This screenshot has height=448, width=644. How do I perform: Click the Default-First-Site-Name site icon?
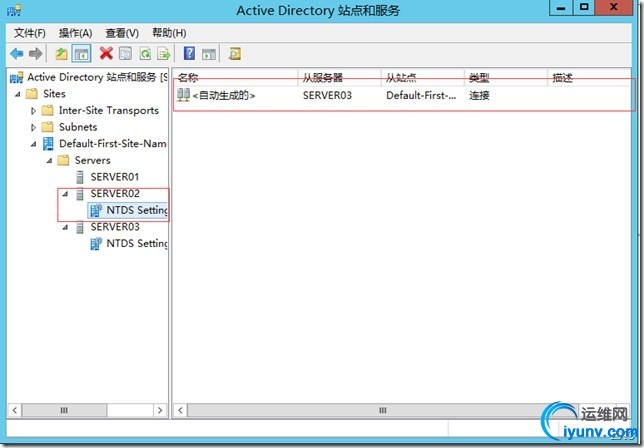pyautogui.click(x=48, y=143)
